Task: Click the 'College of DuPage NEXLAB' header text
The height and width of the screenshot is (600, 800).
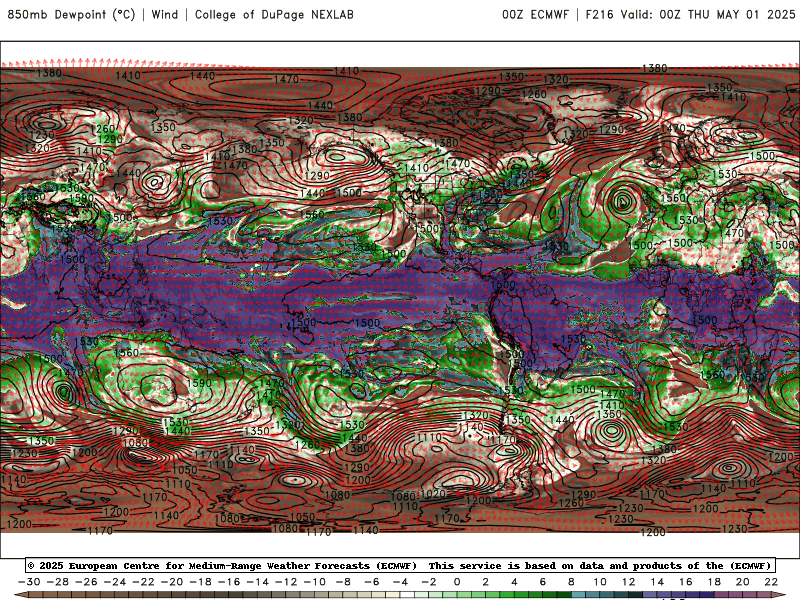Action: pos(274,14)
